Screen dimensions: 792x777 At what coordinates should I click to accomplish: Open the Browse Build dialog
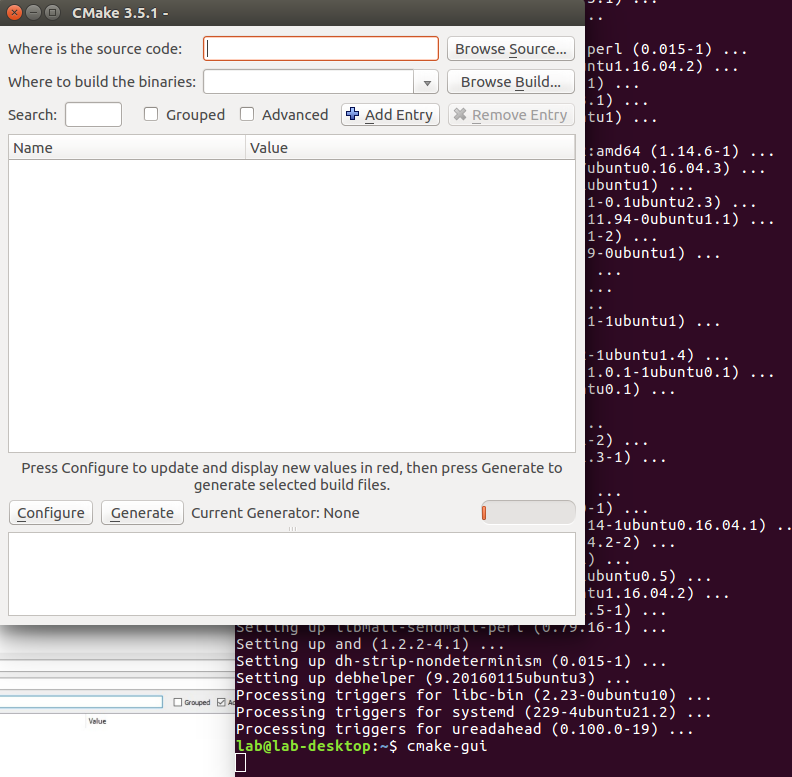[511, 82]
